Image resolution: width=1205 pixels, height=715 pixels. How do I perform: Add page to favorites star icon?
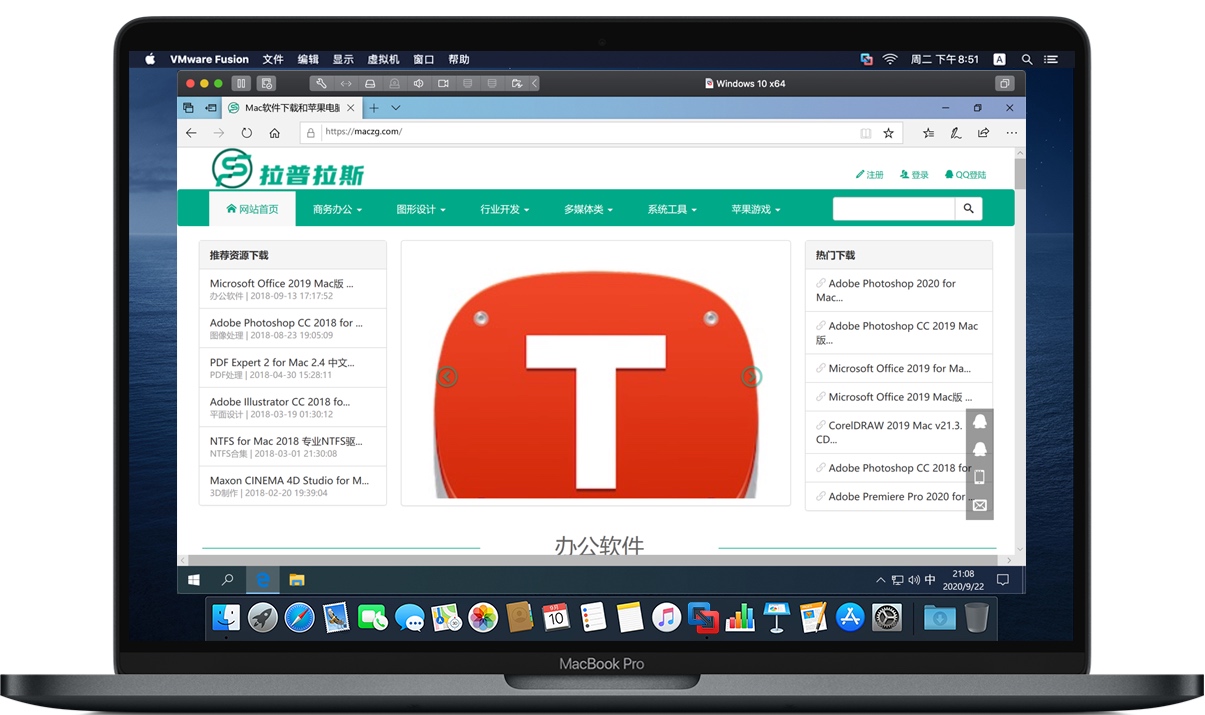pos(888,132)
